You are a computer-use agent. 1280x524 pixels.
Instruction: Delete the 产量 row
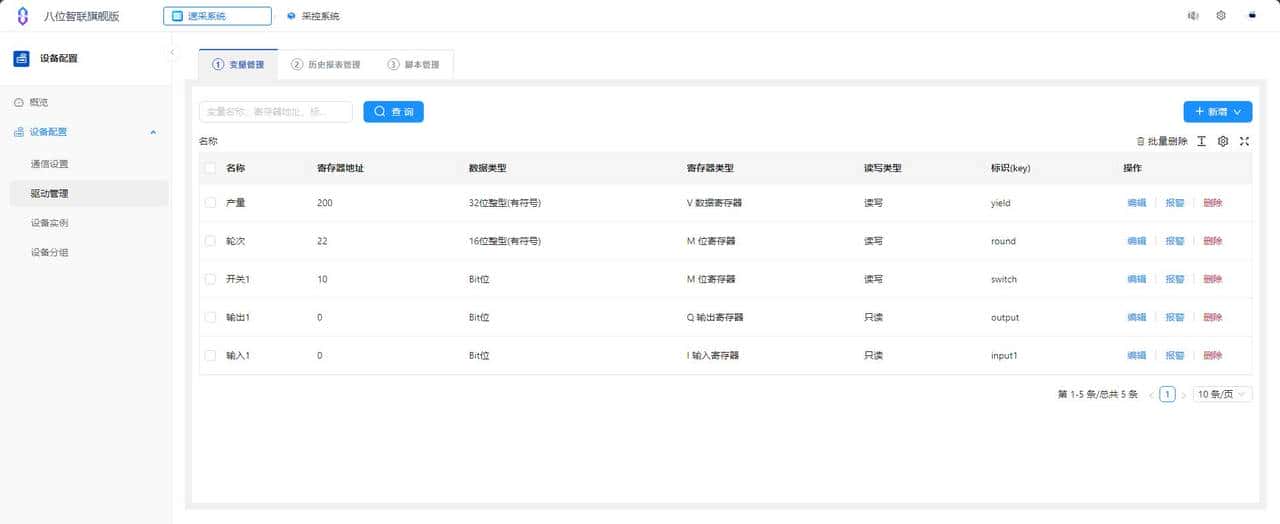(1213, 203)
